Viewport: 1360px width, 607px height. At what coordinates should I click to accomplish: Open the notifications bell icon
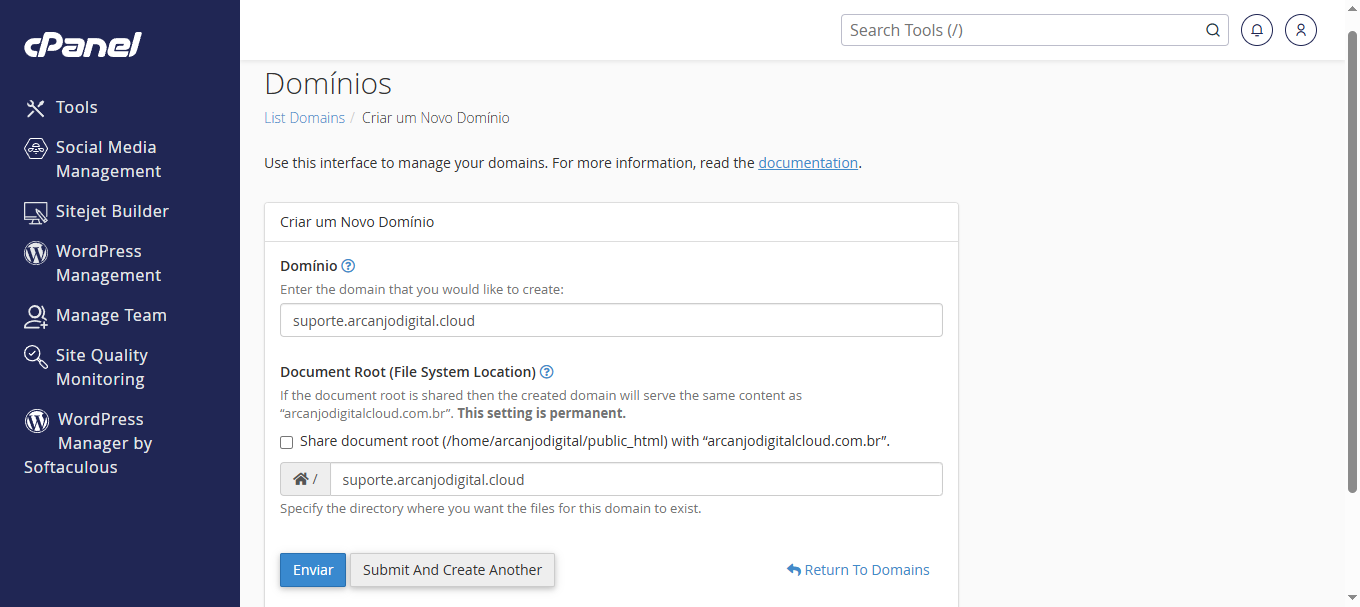(1257, 30)
